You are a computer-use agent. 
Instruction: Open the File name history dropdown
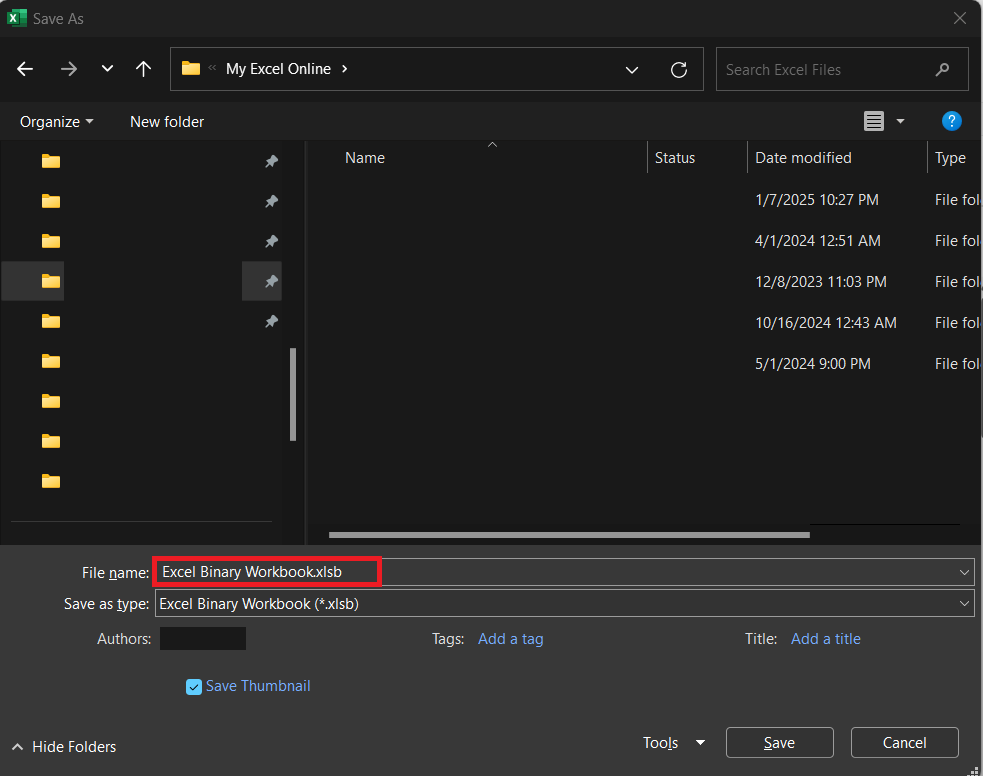point(964,572)
